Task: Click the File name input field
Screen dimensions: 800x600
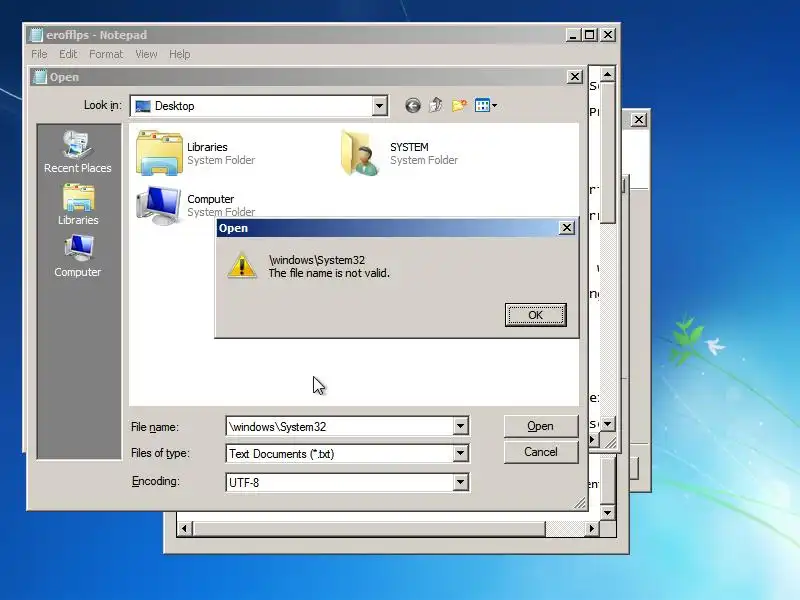Action: (x=339, y=427)
